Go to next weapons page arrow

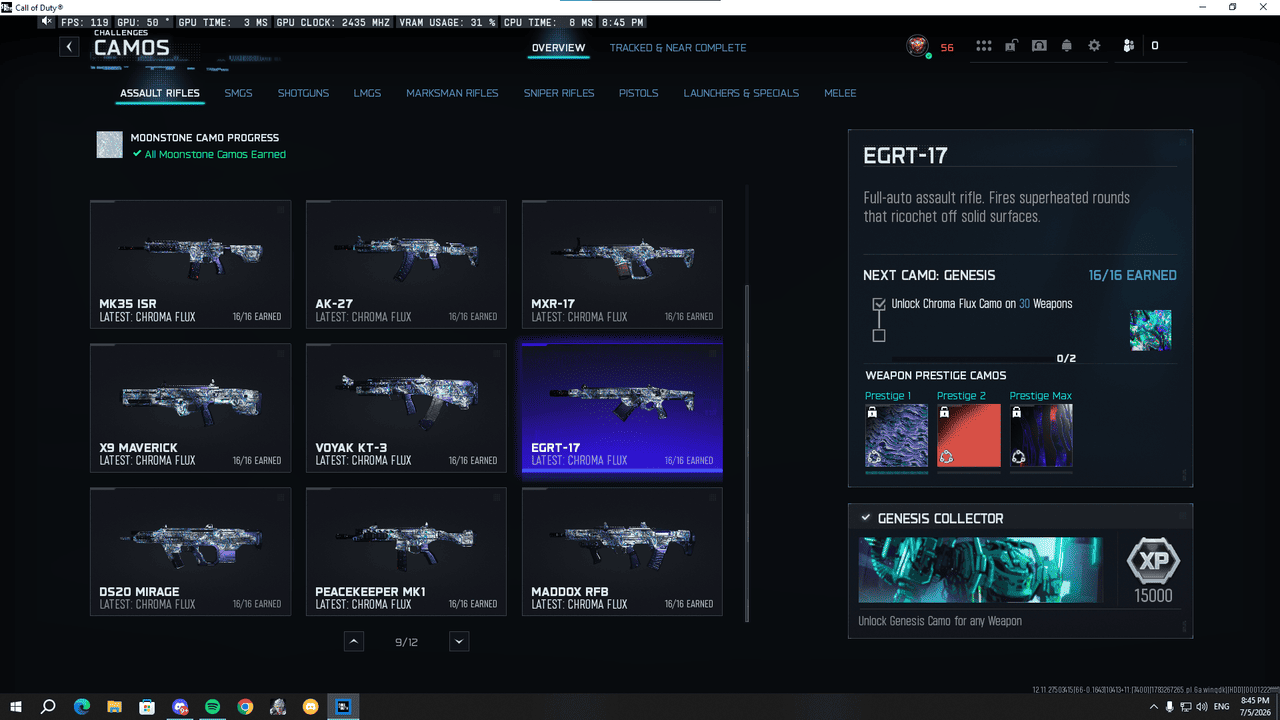[459, 642]
